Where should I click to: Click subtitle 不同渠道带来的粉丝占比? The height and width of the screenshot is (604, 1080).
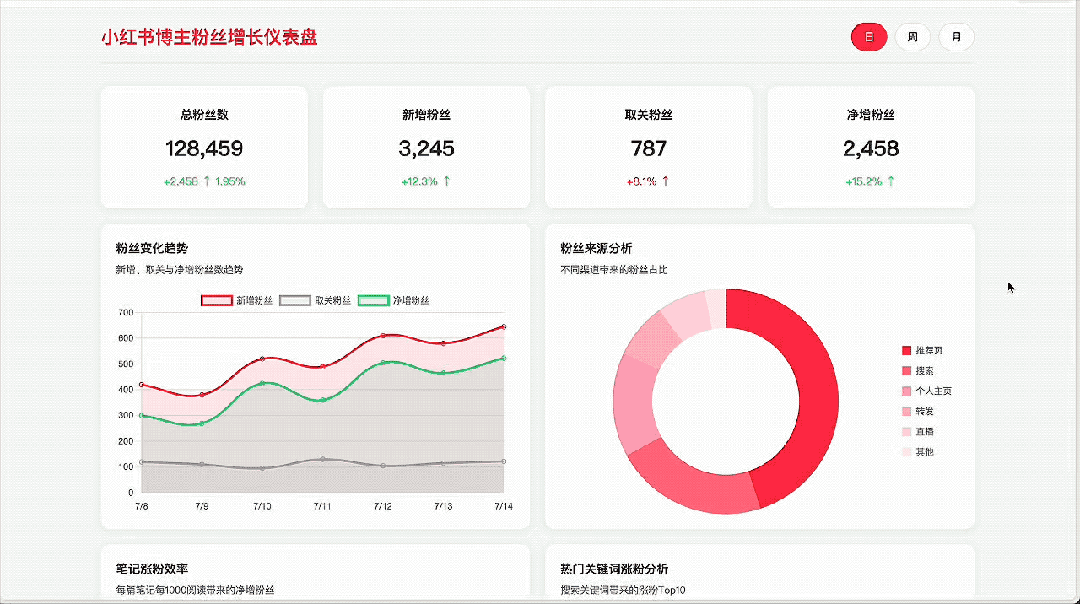pos(614,270)
